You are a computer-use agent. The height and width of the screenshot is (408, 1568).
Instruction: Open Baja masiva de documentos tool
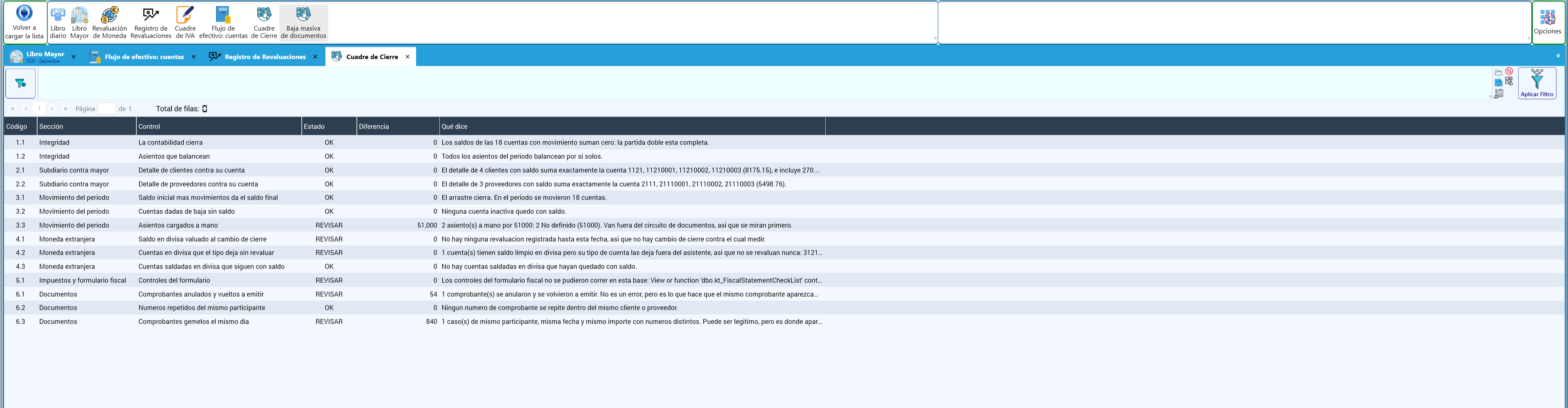pos(304,23)
